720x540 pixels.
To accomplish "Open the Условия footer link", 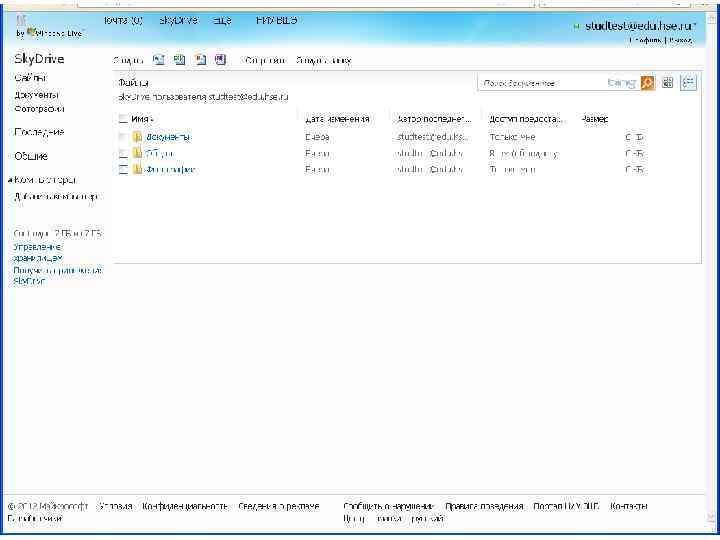I will coord(115,506).
